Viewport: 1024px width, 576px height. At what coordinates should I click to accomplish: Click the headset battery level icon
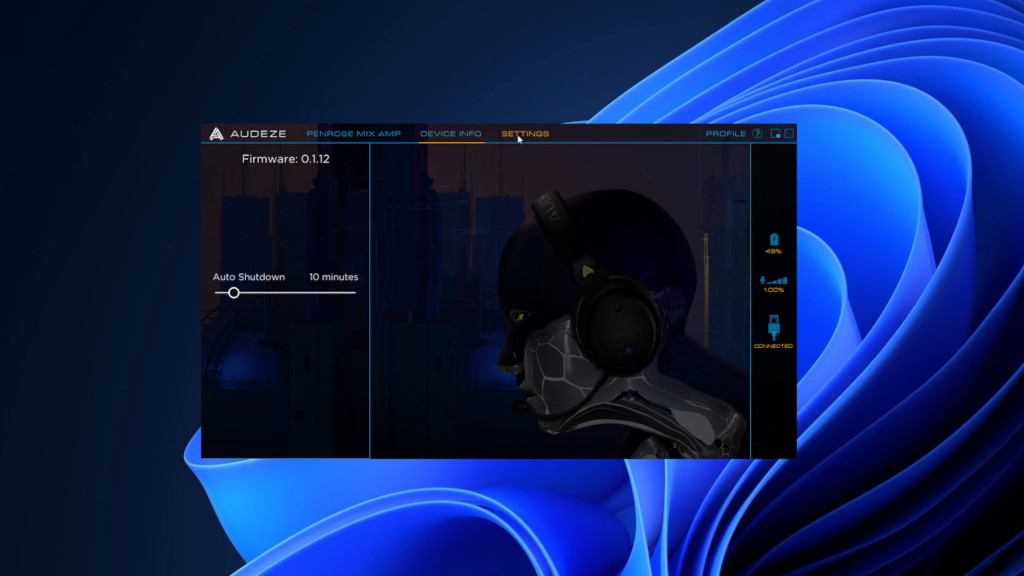click(x=774, y=239)
